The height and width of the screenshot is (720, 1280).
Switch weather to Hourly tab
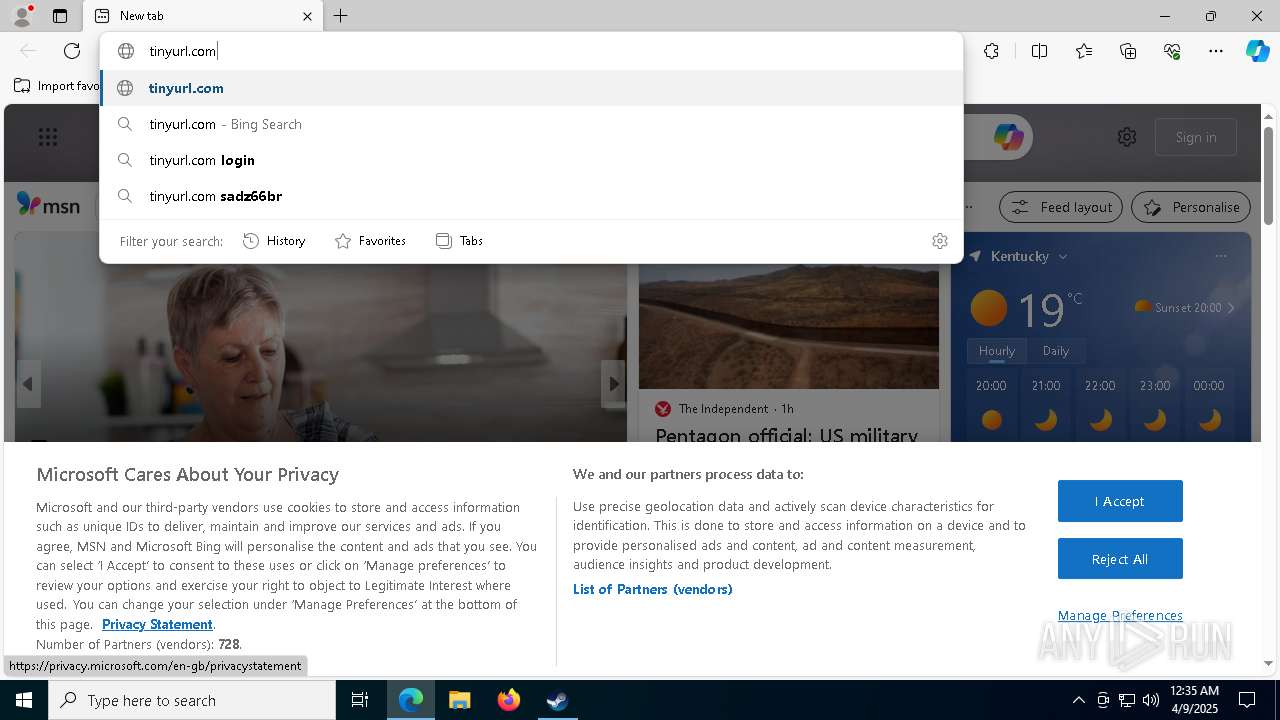[x=996, y=351]
